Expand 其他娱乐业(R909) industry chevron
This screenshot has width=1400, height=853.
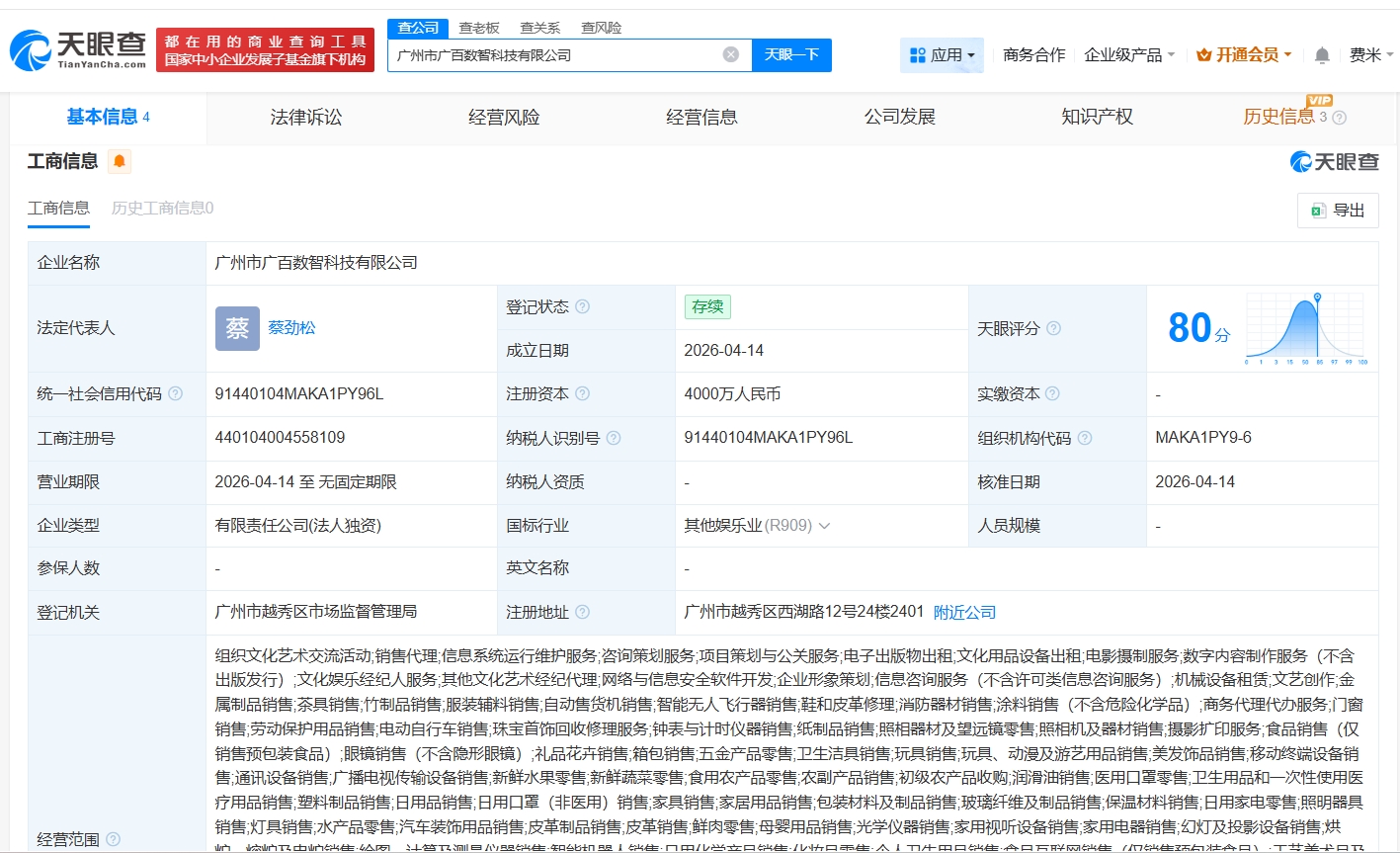[x=825, y=526]
